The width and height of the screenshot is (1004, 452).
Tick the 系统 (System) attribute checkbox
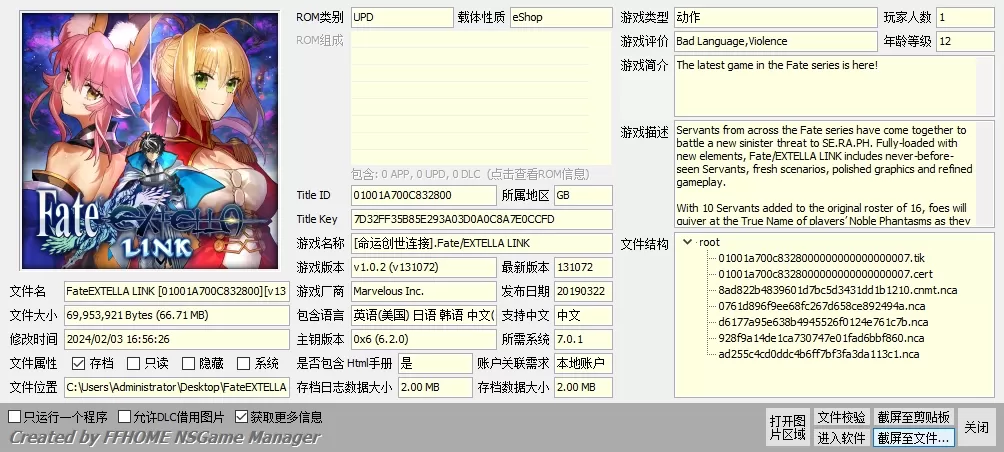[x=244, y=364]
